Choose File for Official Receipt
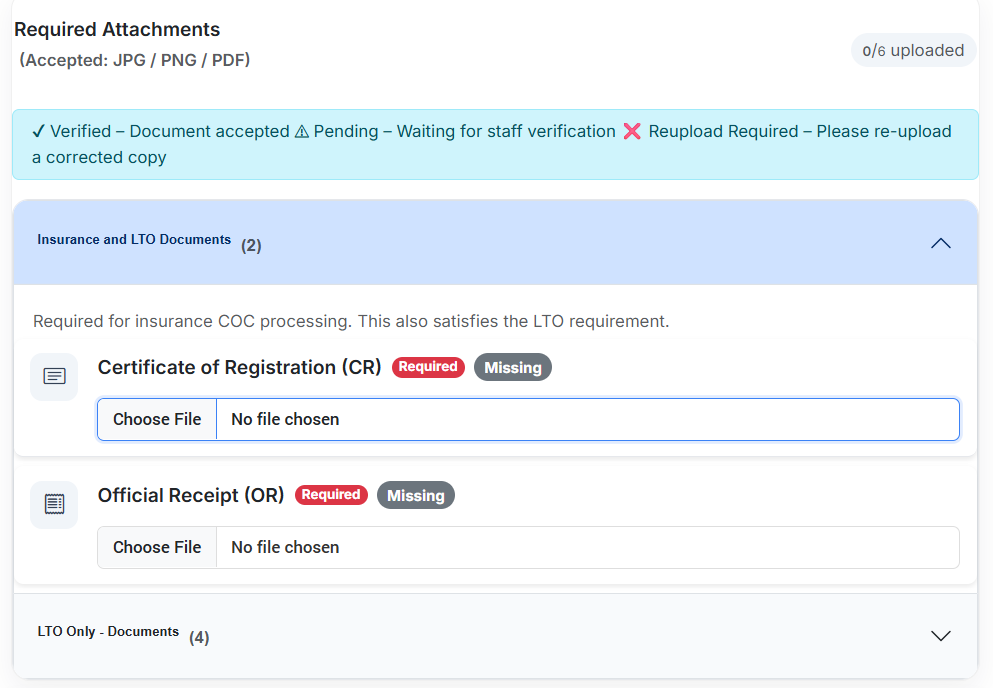993x688 pixels. (157, 548)
